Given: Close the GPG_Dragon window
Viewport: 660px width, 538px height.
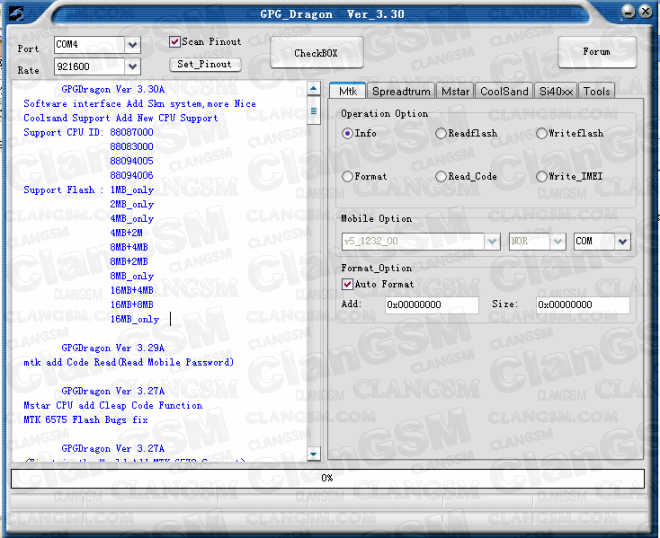Looking at the screenshot, I should tap(645, 11).
